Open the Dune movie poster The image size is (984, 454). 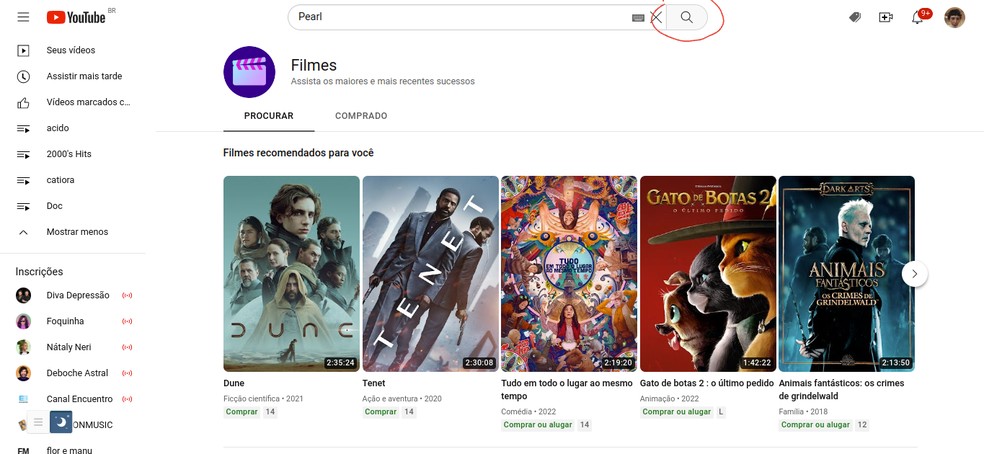291,274
